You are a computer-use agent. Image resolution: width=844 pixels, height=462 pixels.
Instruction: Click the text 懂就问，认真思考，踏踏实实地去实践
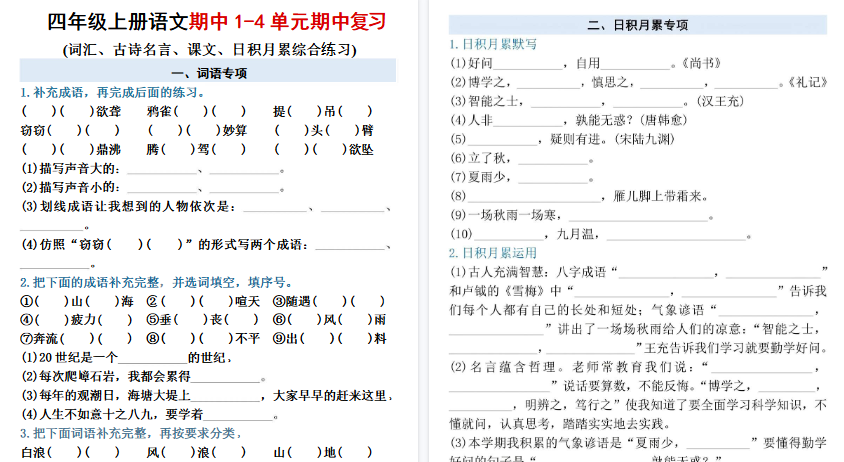tap(560, 424)
